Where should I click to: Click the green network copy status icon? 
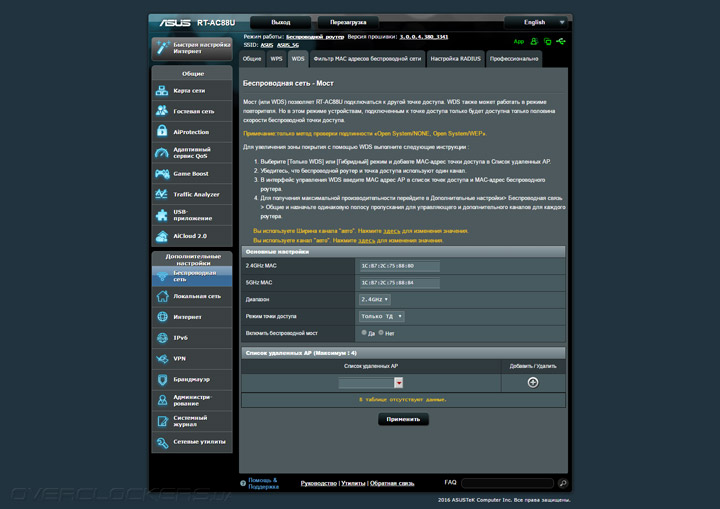click(x=547, y=41)
